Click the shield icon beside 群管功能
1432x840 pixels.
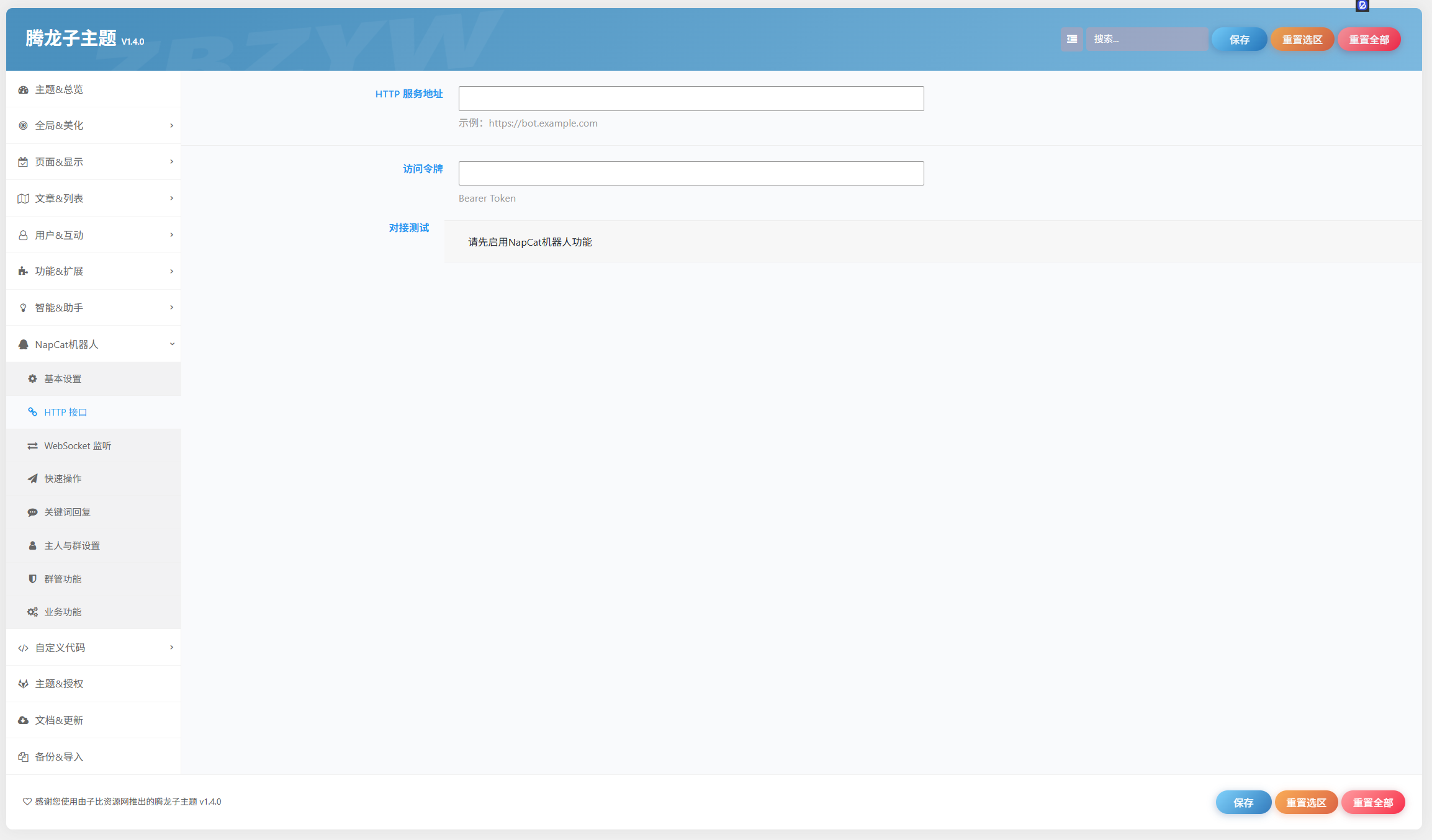pyautogui.click(x=32, y=579)
